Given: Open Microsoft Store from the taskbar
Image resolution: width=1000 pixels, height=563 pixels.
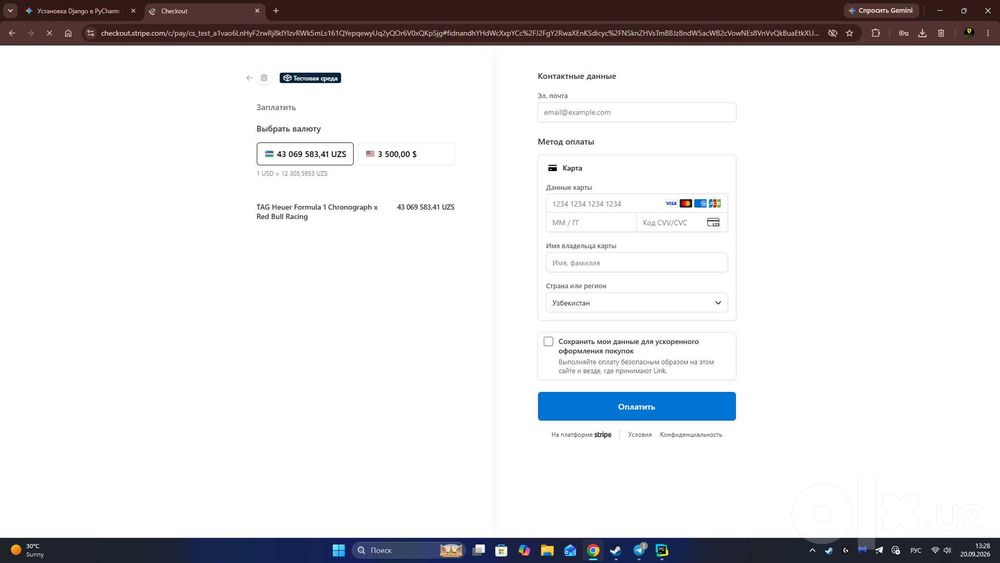Looking at the screenshot, I should (x=501, y=550).
